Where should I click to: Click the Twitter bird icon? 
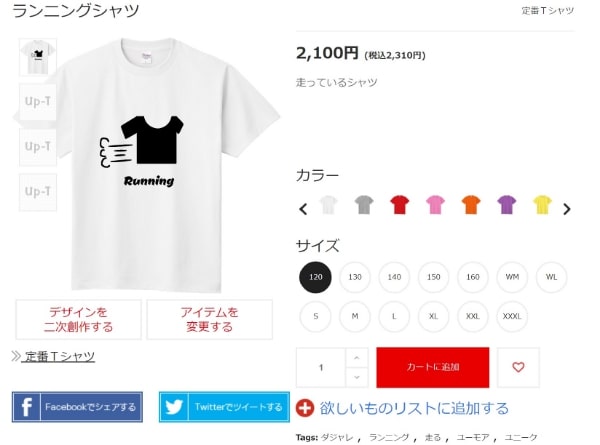click(x=174, y=407)
